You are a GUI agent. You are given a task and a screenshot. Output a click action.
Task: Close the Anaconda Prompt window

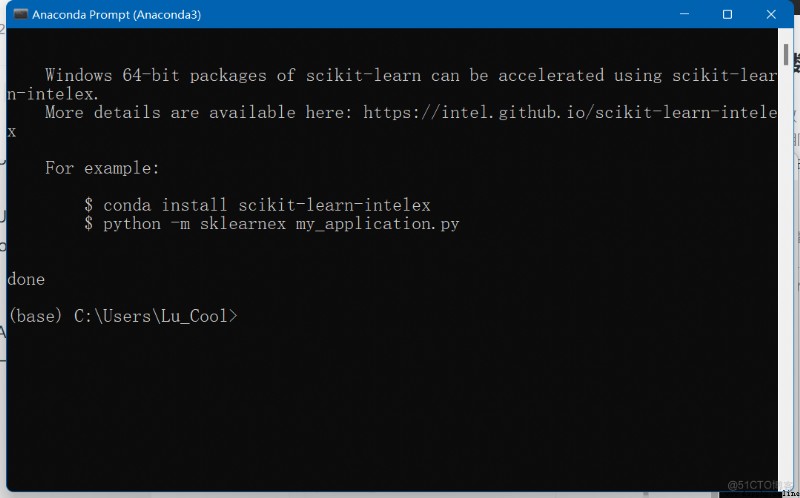point(771,14)
